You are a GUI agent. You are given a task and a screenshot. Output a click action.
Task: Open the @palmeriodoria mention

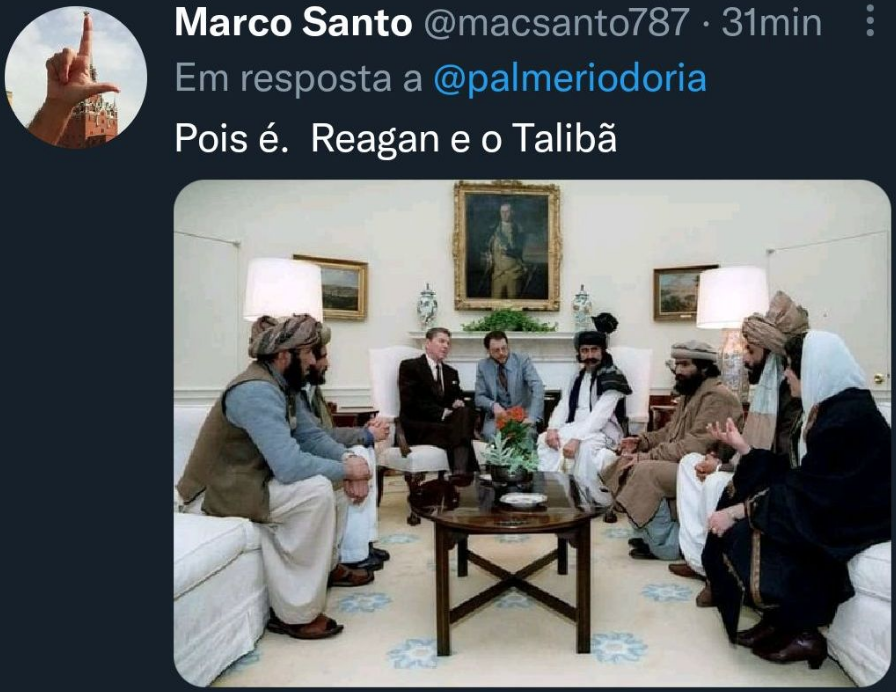pyautogui.click(x=570, y=78)
